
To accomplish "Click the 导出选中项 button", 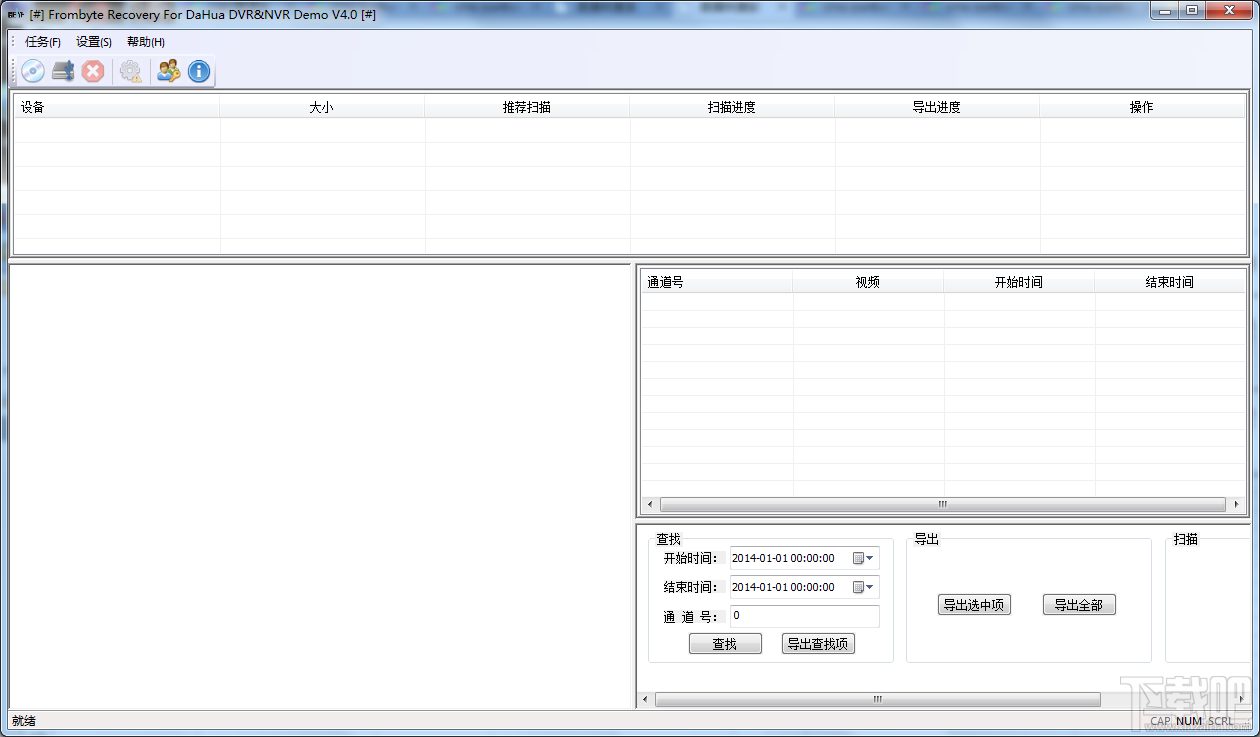I will (x=974, y=605).
